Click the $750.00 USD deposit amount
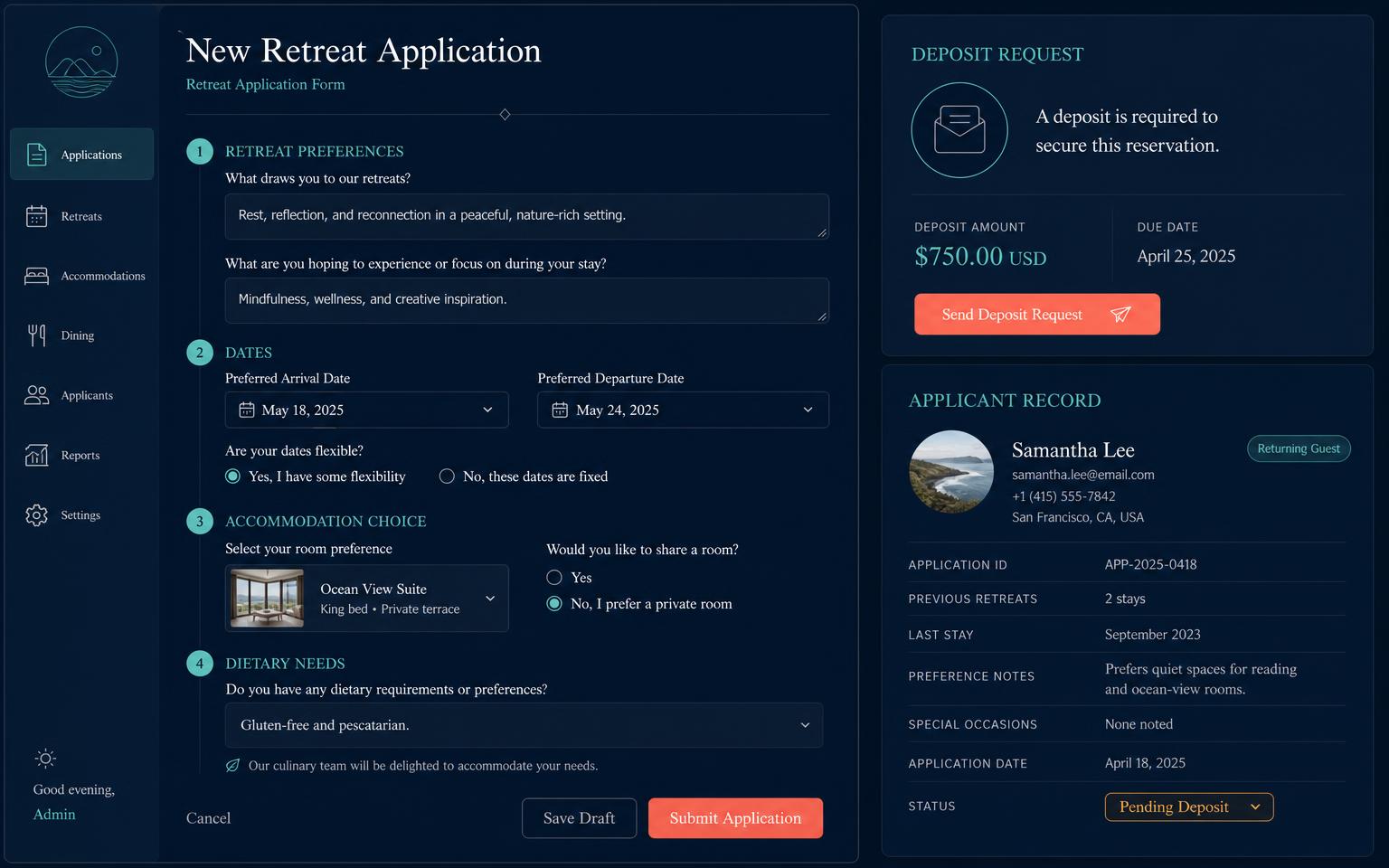 click(x=980, y=257)
